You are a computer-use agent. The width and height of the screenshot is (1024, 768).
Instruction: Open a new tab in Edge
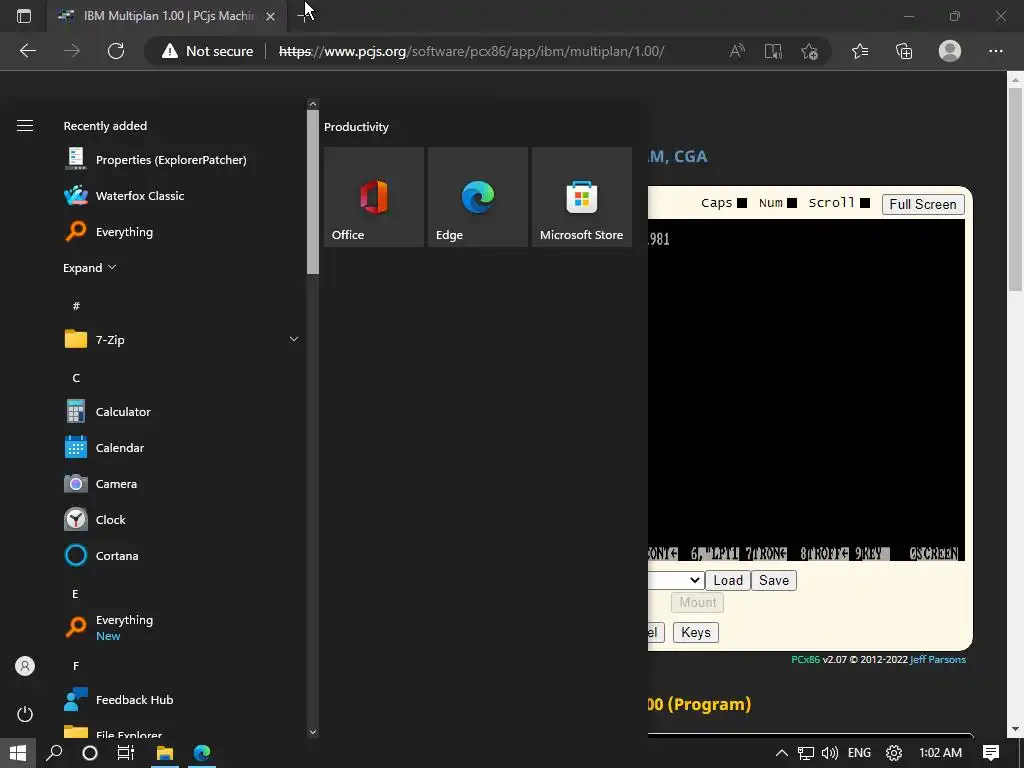[305, 16]
